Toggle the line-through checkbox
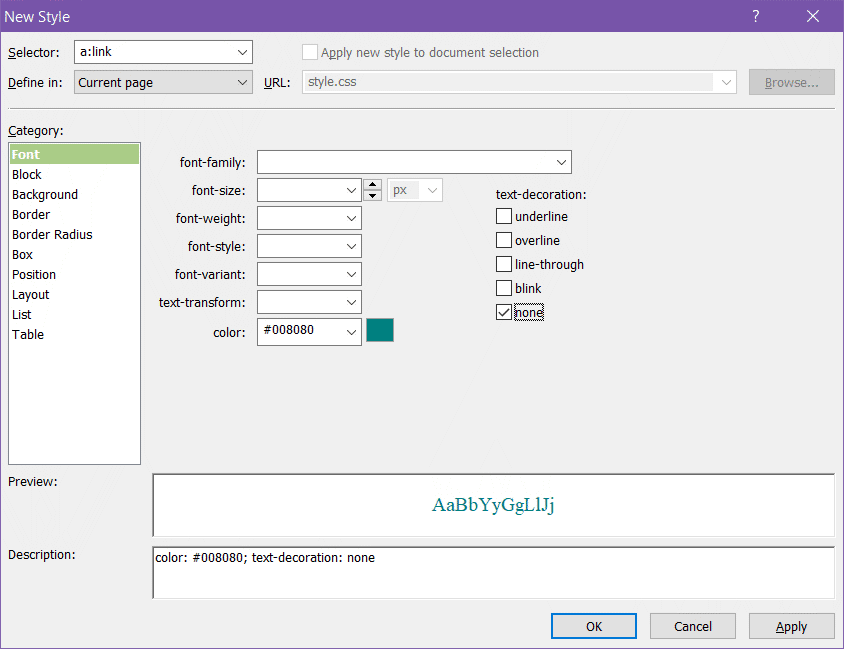The height and width of the screenshot is (649, 844). (504, 265)
